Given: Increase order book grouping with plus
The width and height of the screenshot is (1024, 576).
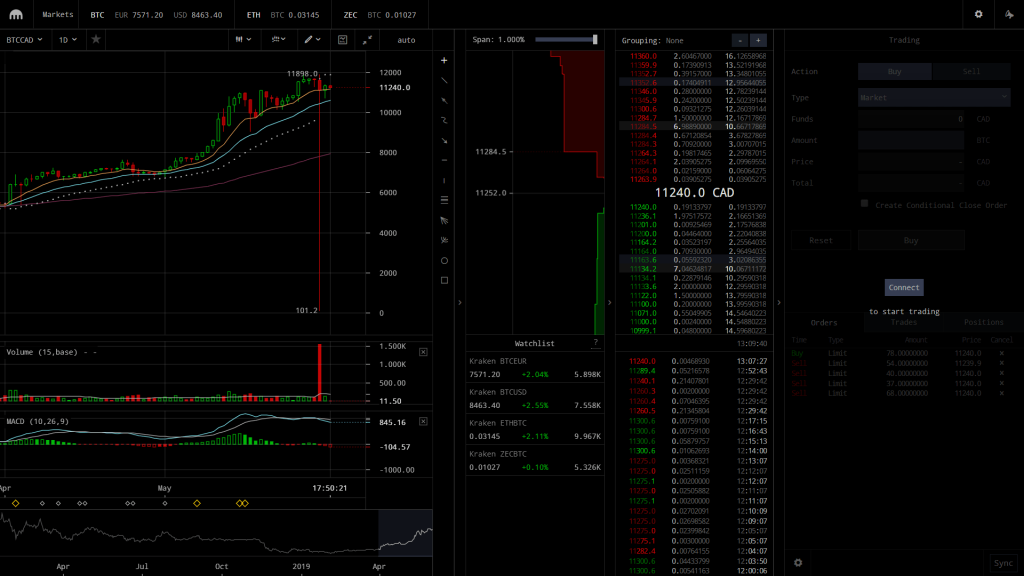Looking at the screenshot, I should click(757, 40).
